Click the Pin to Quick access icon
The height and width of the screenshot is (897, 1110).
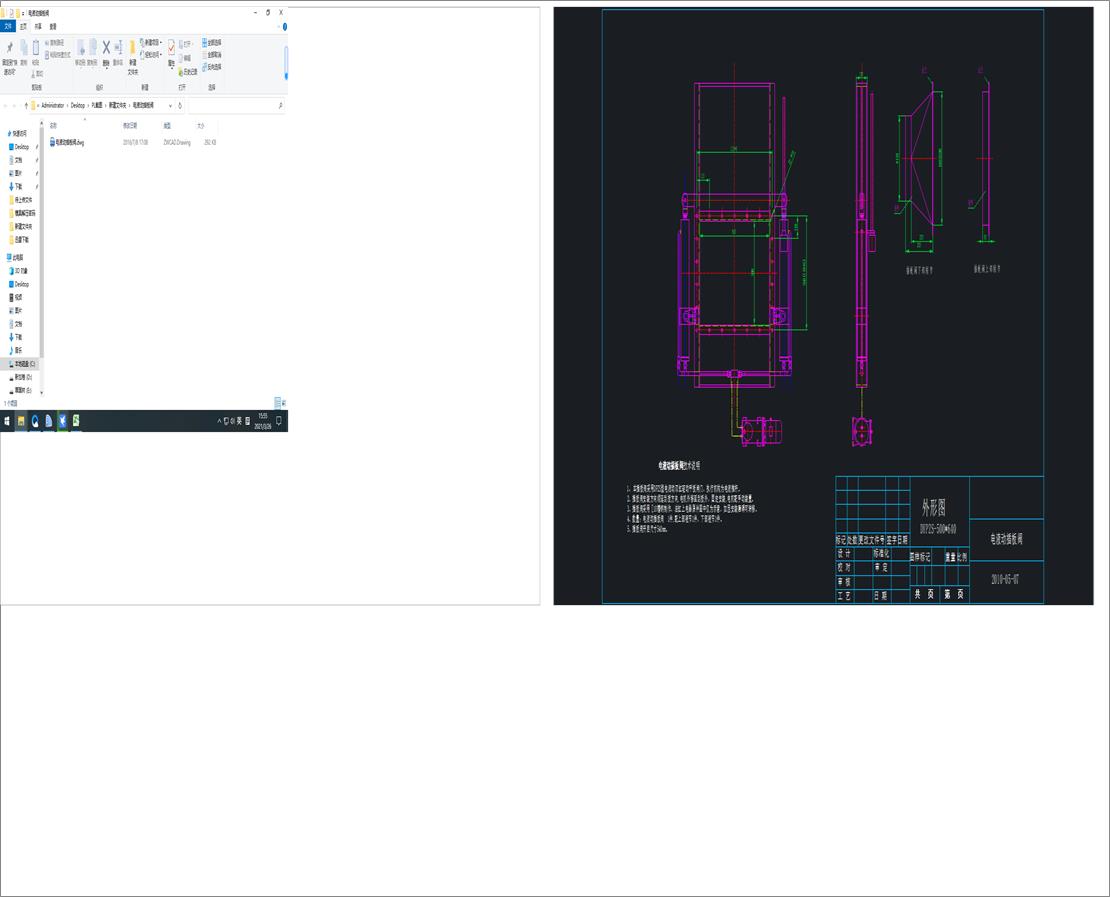click(10, 48)
